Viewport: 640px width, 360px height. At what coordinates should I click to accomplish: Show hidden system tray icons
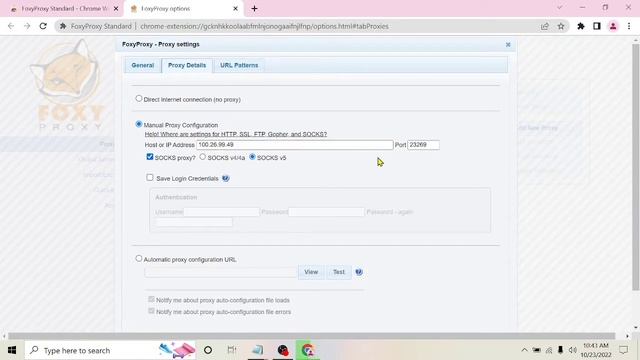524,350
